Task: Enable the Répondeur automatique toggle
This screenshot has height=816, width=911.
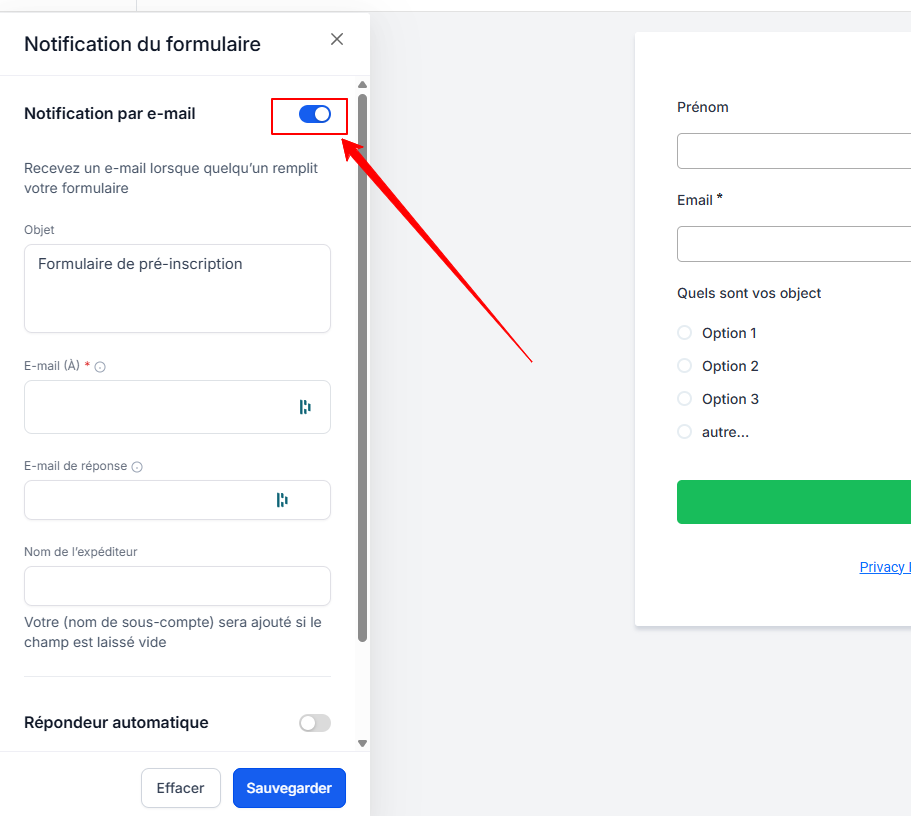Action: pyautogui.click(x=315, y=723)
